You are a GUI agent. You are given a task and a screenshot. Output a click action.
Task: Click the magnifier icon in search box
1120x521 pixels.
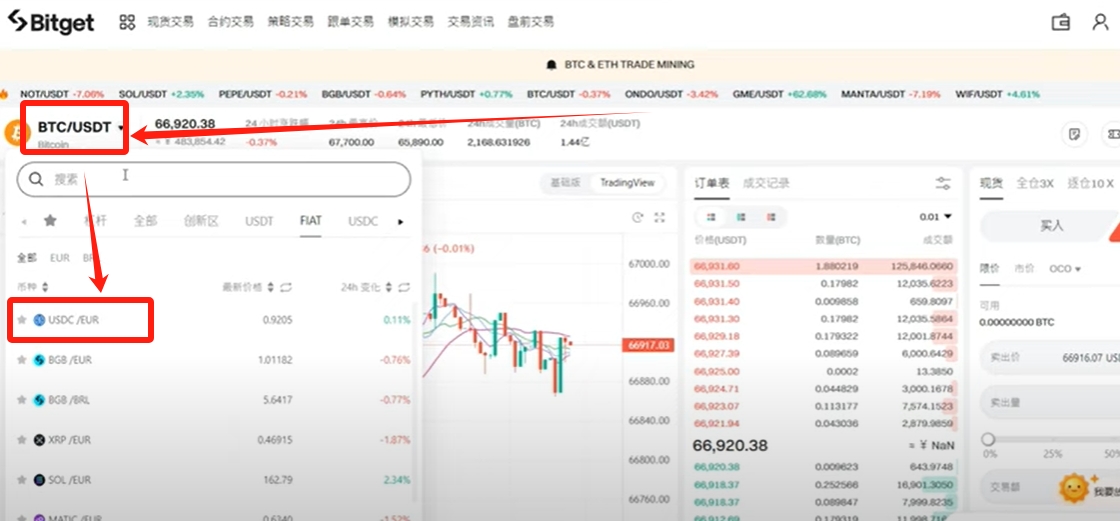point(36,179)
